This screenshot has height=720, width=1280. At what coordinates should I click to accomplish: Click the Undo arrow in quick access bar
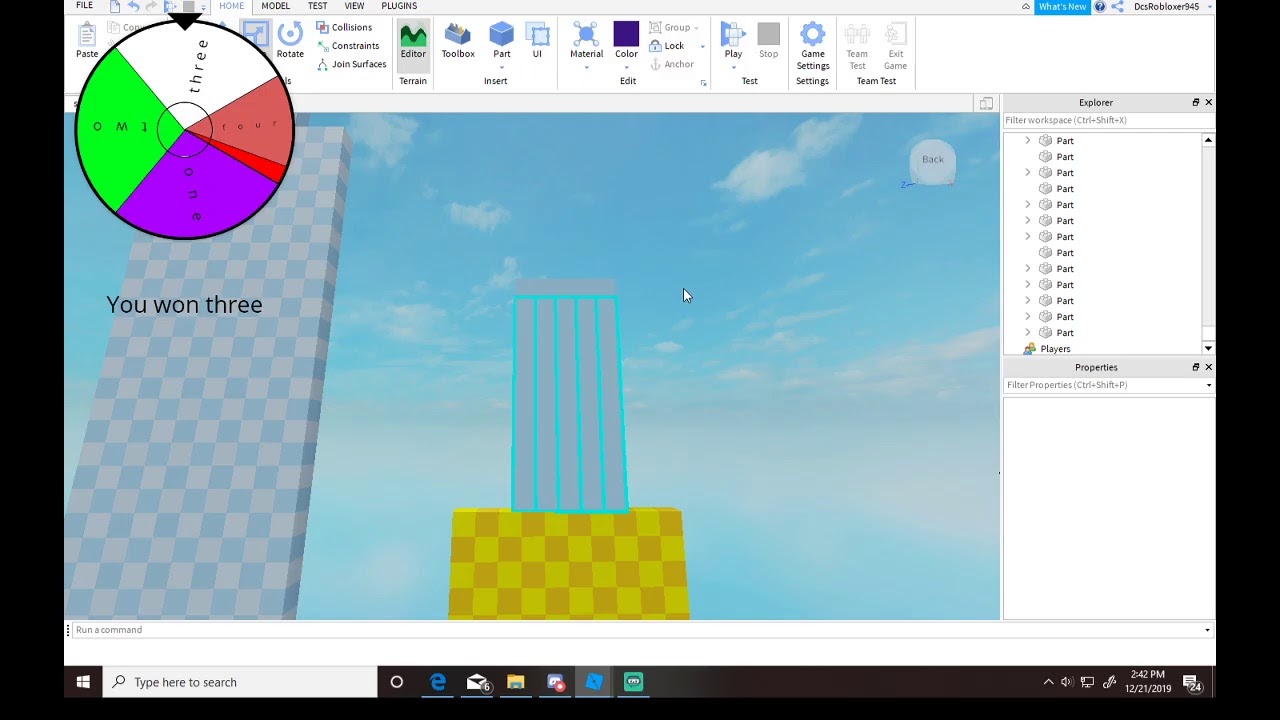tap(133, 6)
